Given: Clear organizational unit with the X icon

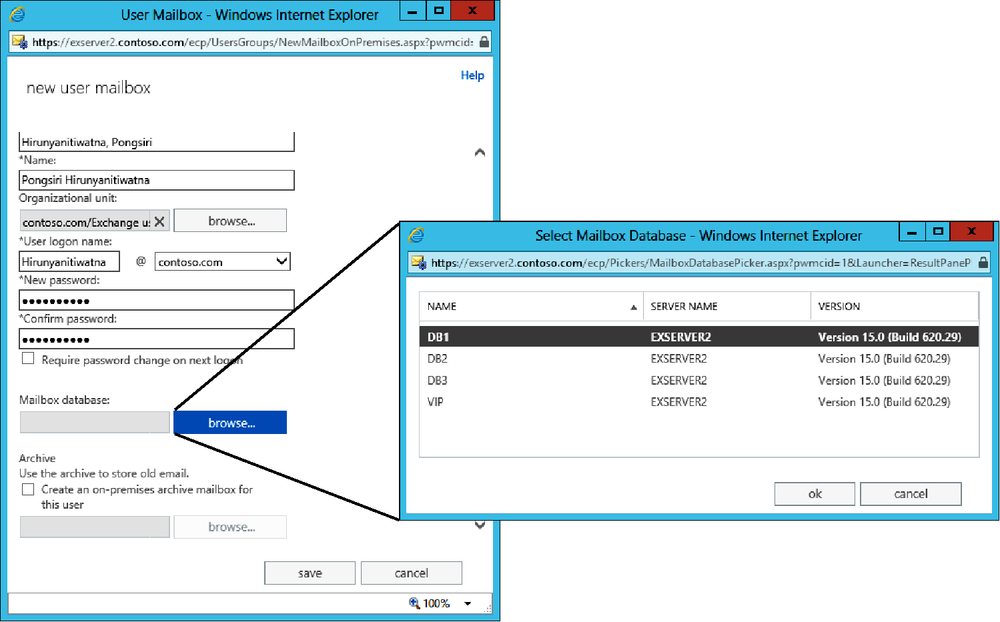Looking at the screenshot, I should click(159, 221).
